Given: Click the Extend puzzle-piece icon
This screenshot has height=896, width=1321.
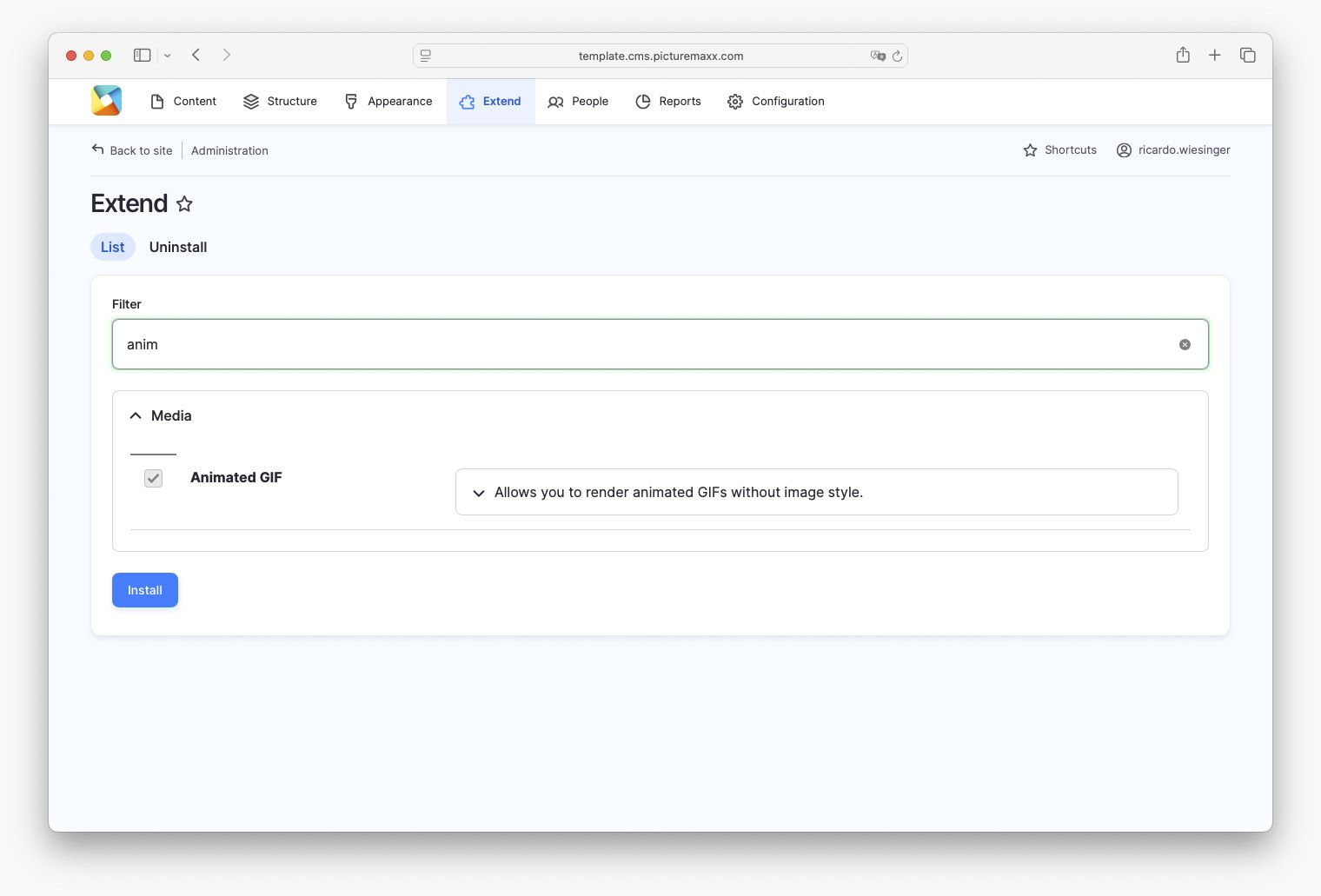Looking at the screenshot, I should [x=465, y=101].
